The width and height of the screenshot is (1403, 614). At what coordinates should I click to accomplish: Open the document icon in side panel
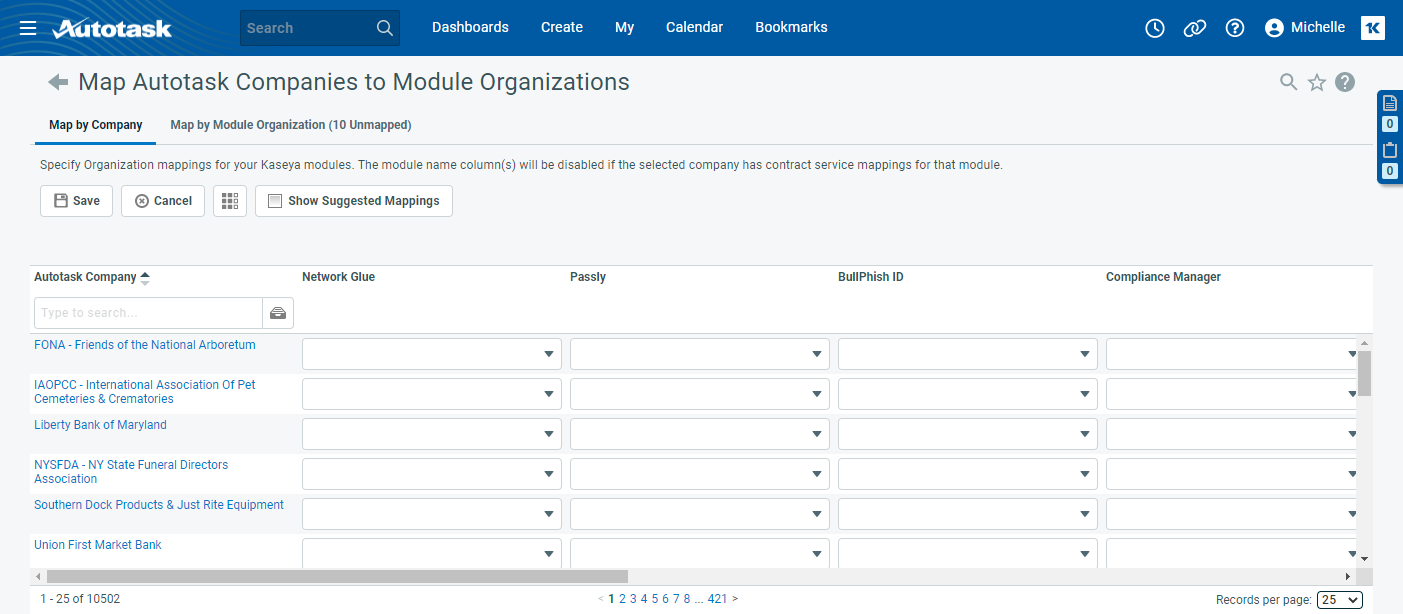tap(1389, 103)
